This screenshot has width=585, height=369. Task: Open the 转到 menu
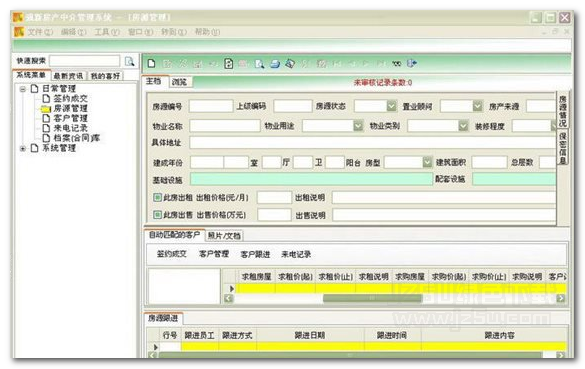point(173,32)
